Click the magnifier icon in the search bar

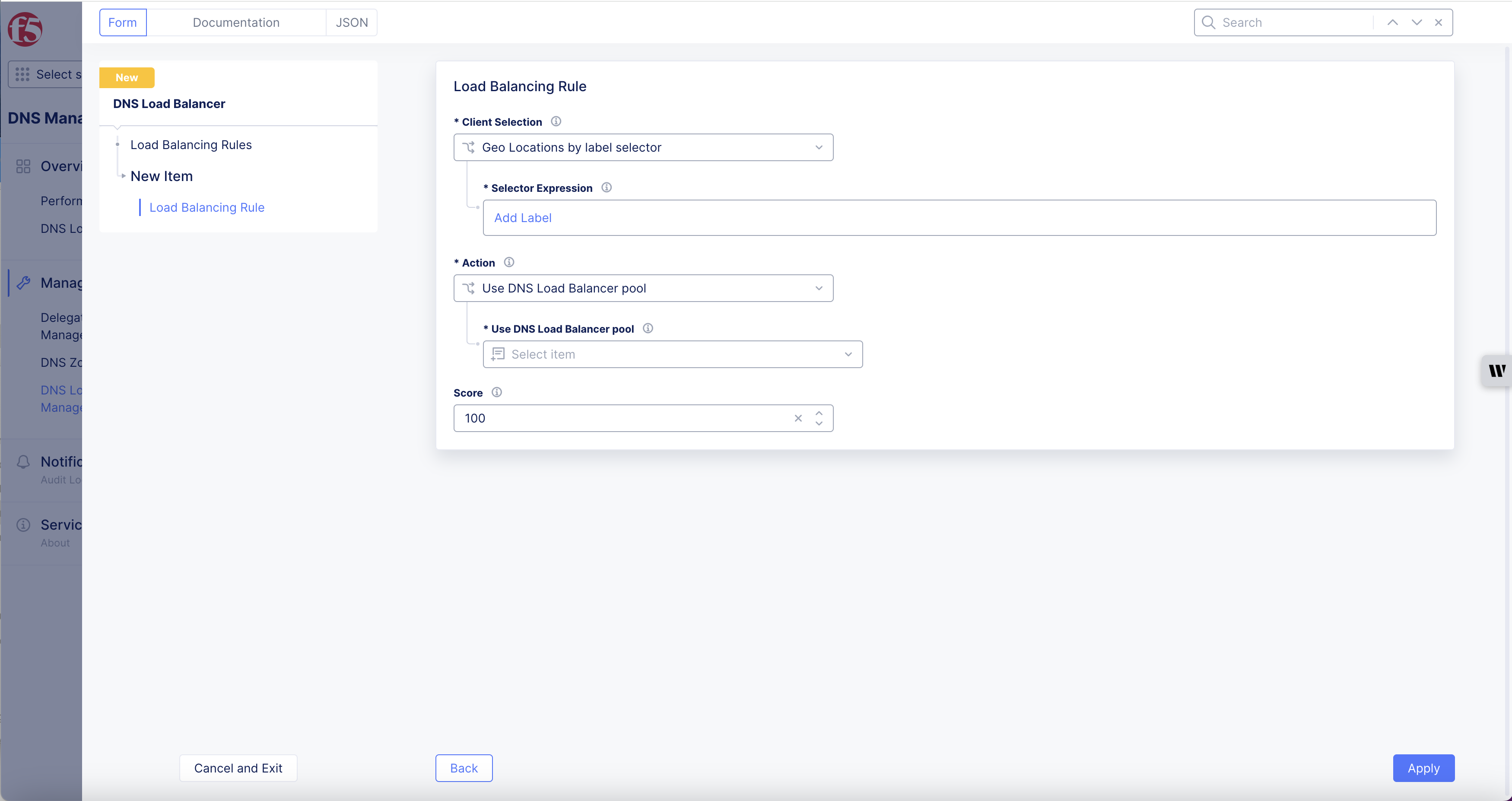click(x=1208, y=22)
